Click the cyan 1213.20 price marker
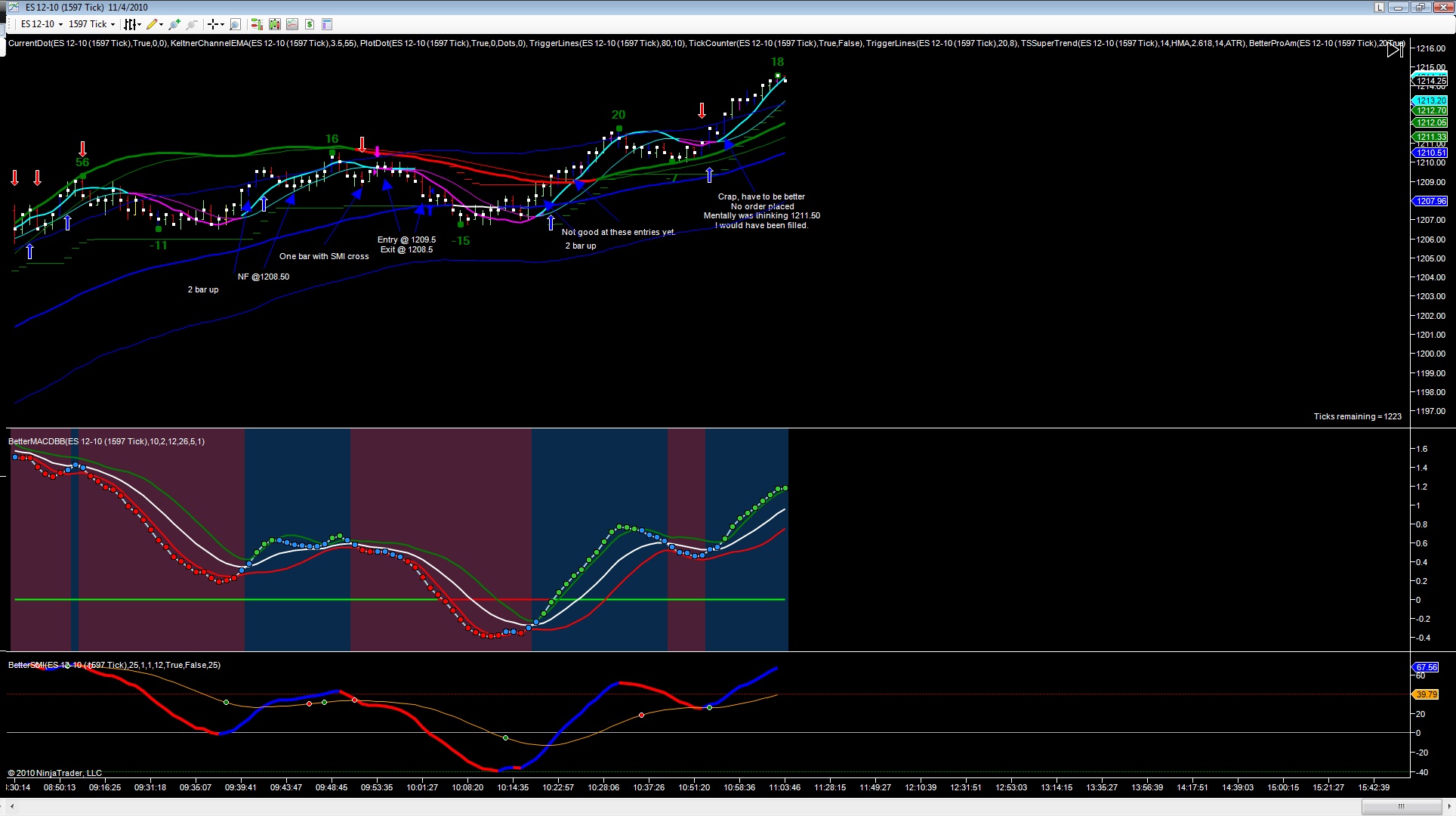Viewport: 1456px width, 816px height. (x=1429, y=100)
